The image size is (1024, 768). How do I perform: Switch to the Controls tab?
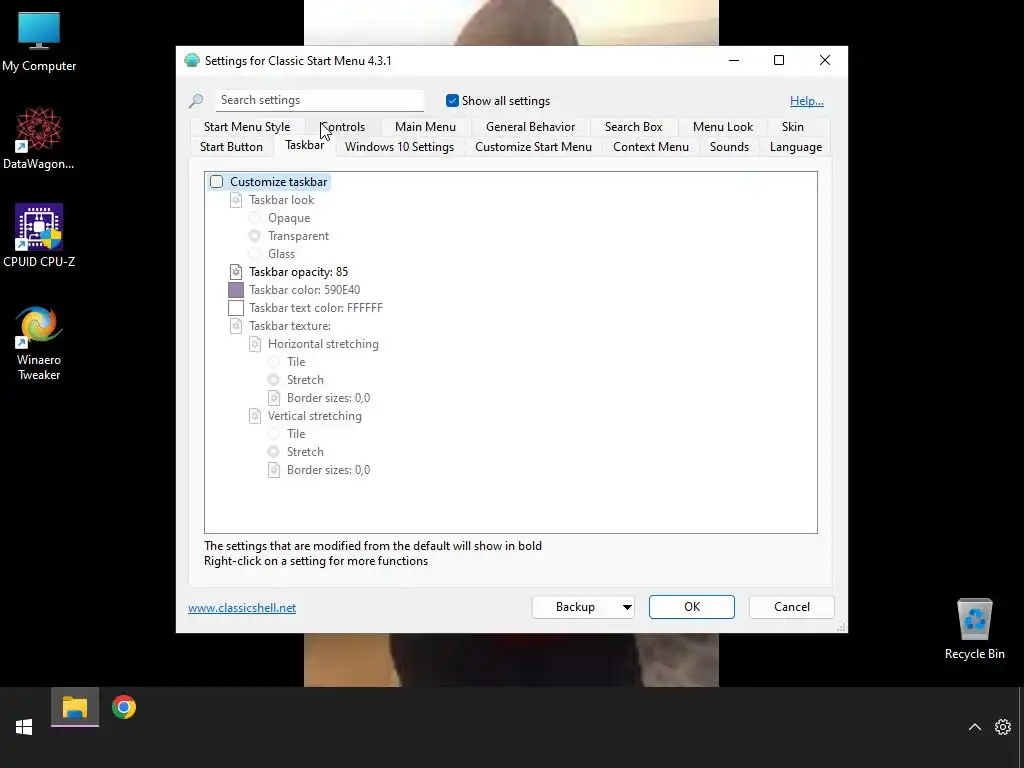(x=343, y=127)
